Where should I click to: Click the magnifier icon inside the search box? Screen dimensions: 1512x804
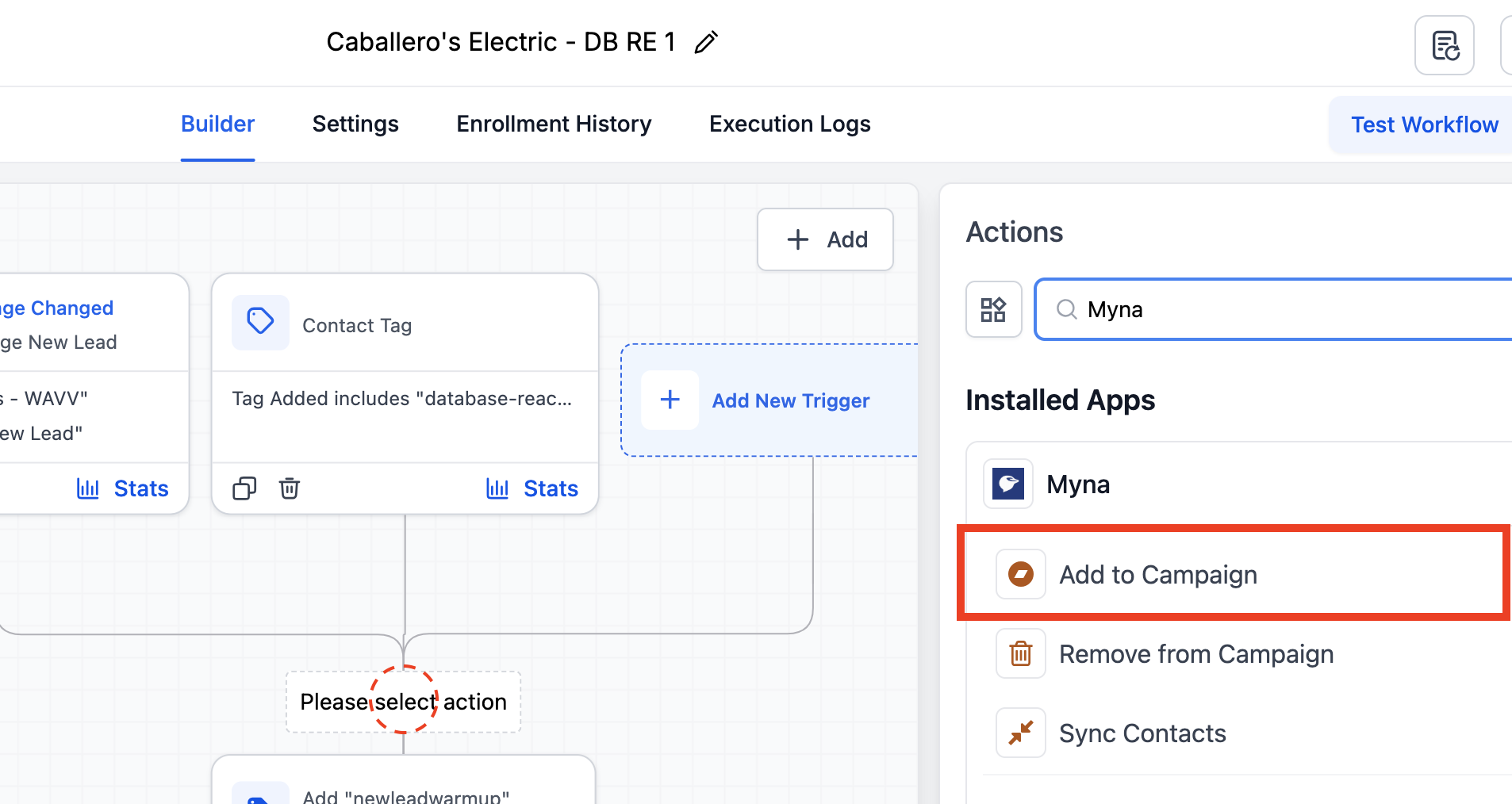click(x=1066, y=309)
